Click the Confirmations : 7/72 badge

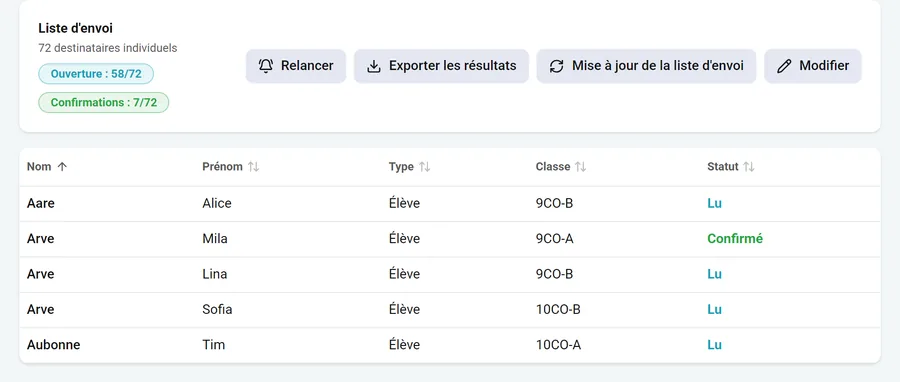[x=103, y=103]
